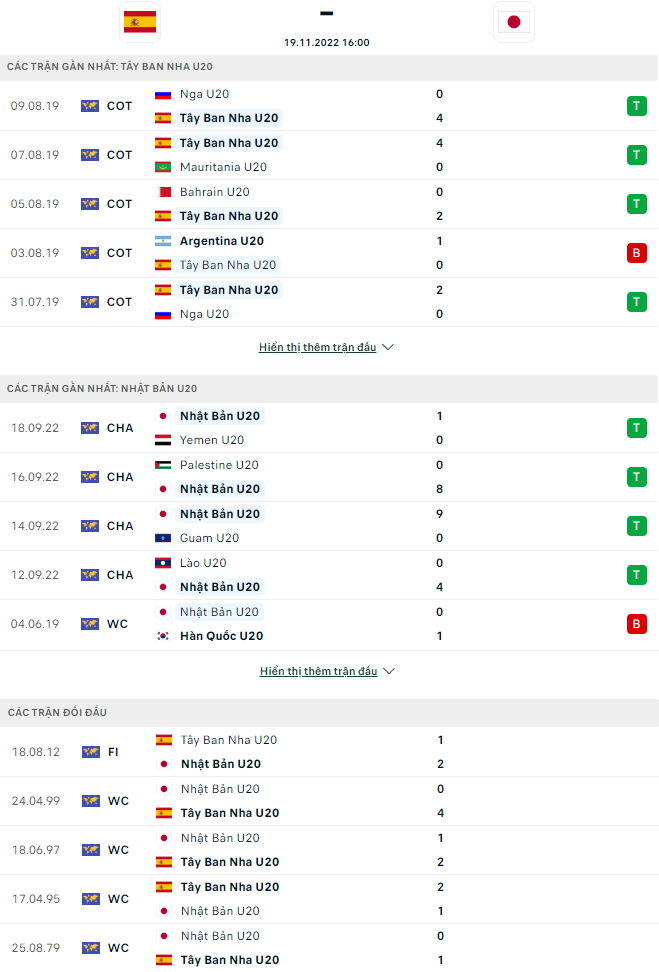Click the Bahrain flag in the 05.08.19 row
Image resolution: width=659 pixels, height=972 pixels.
[x=161, y=191]
